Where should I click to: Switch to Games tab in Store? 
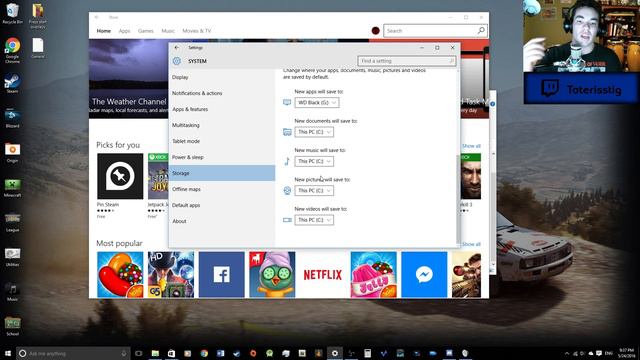coord(146,31)
